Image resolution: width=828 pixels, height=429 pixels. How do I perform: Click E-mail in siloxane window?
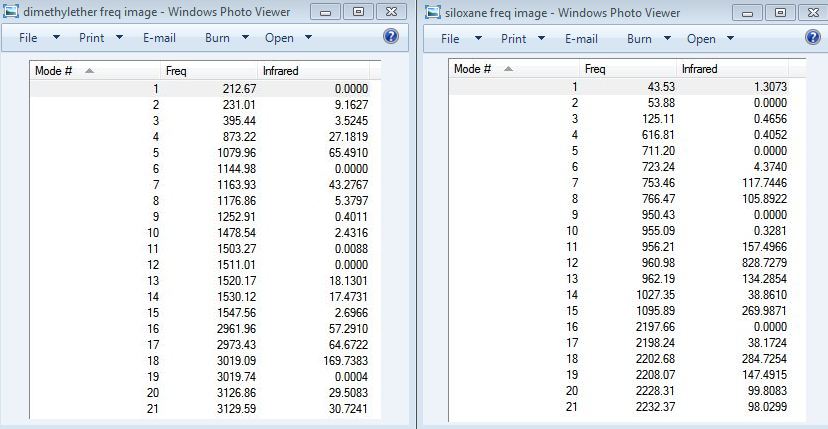(x=581, y=39)
